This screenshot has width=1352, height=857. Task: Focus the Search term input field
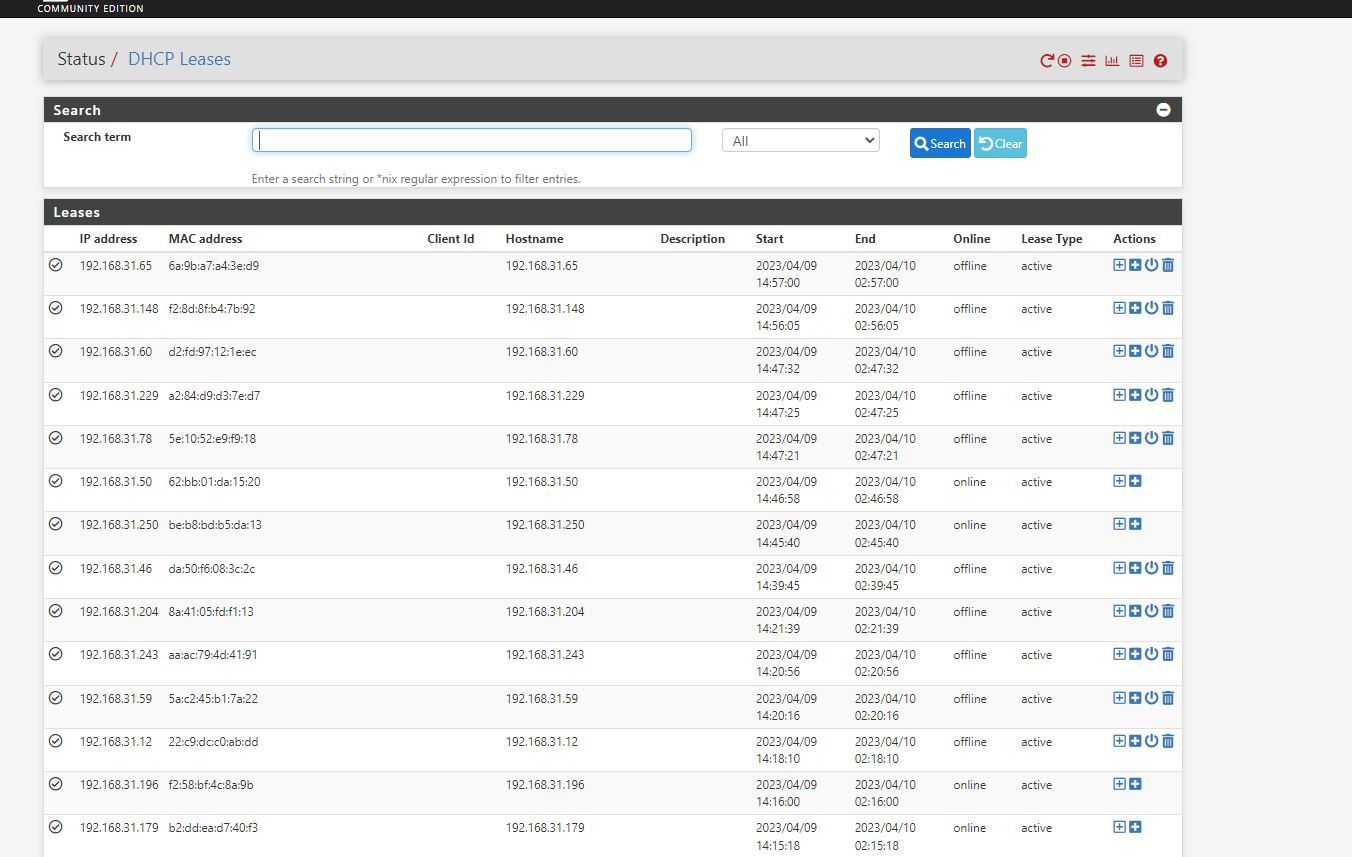click(x=472, y=140)
